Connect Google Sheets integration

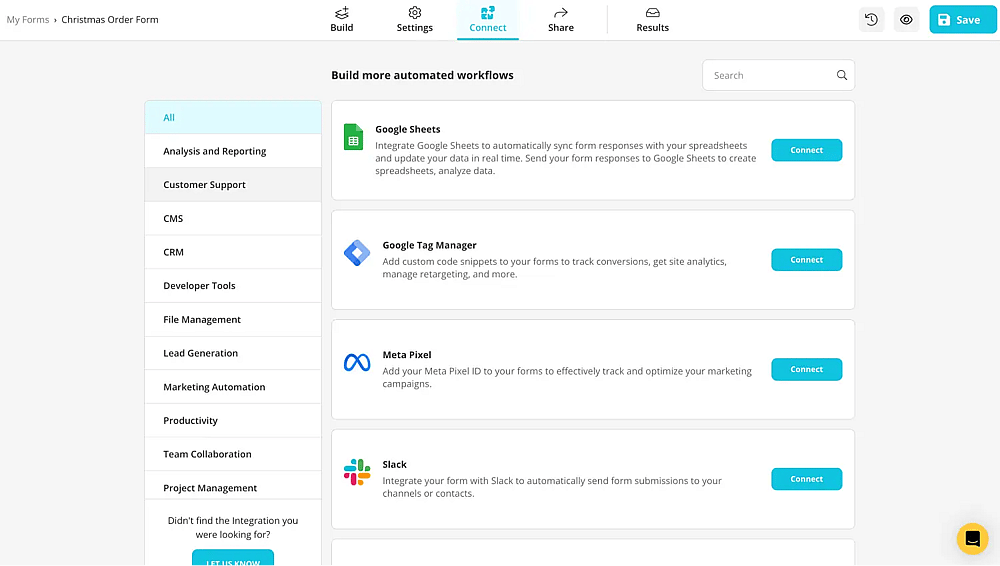tap(806, 150)
